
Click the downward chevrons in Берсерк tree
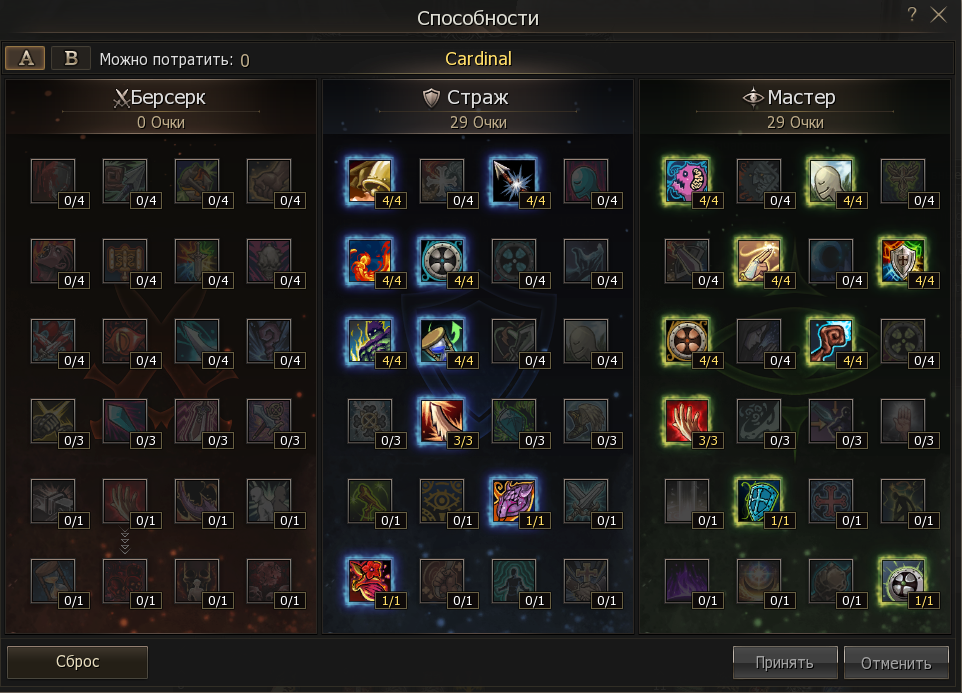[x=125, y=542]
